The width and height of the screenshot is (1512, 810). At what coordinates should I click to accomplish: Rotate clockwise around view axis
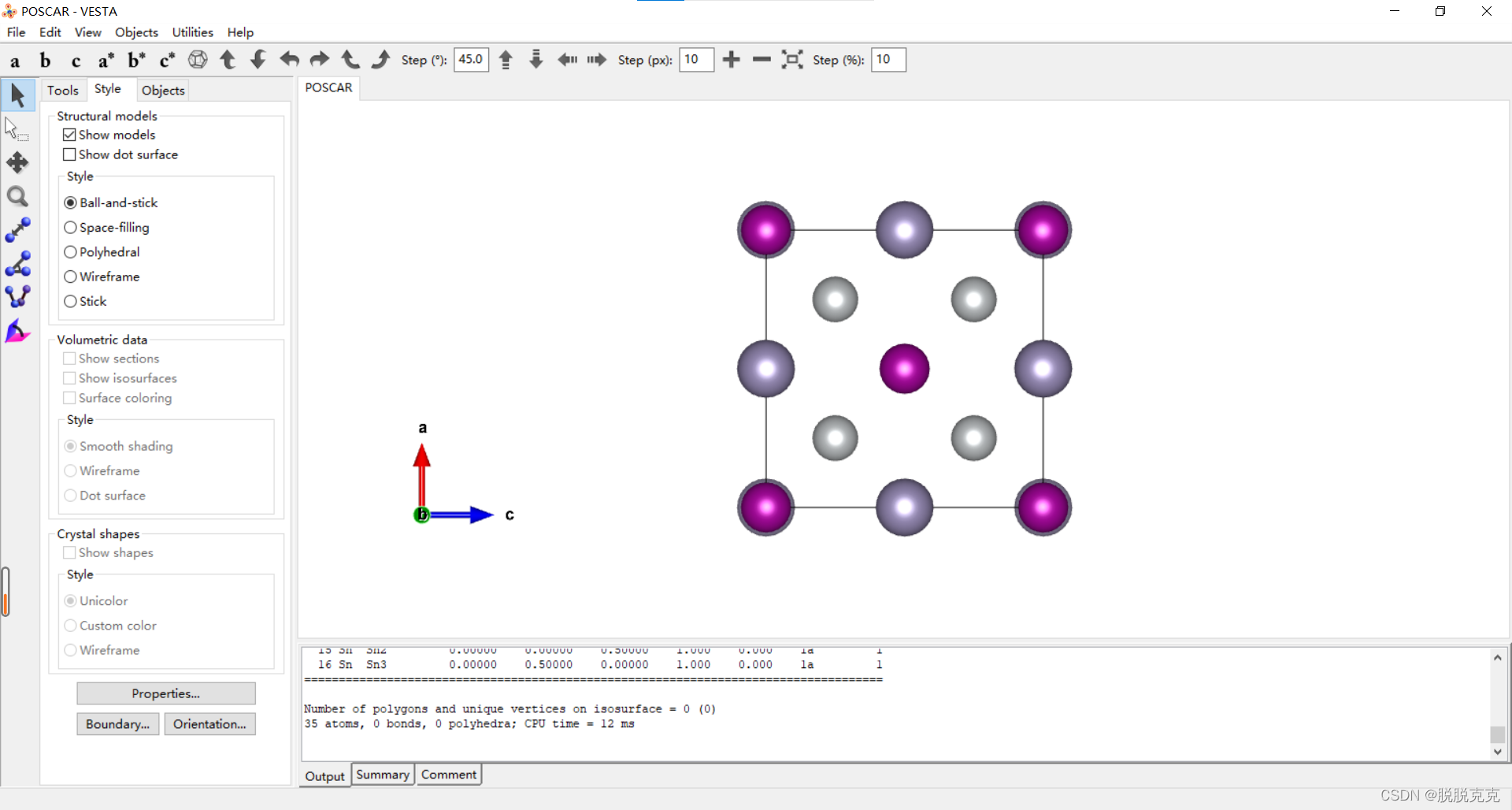tap(380, 60)
